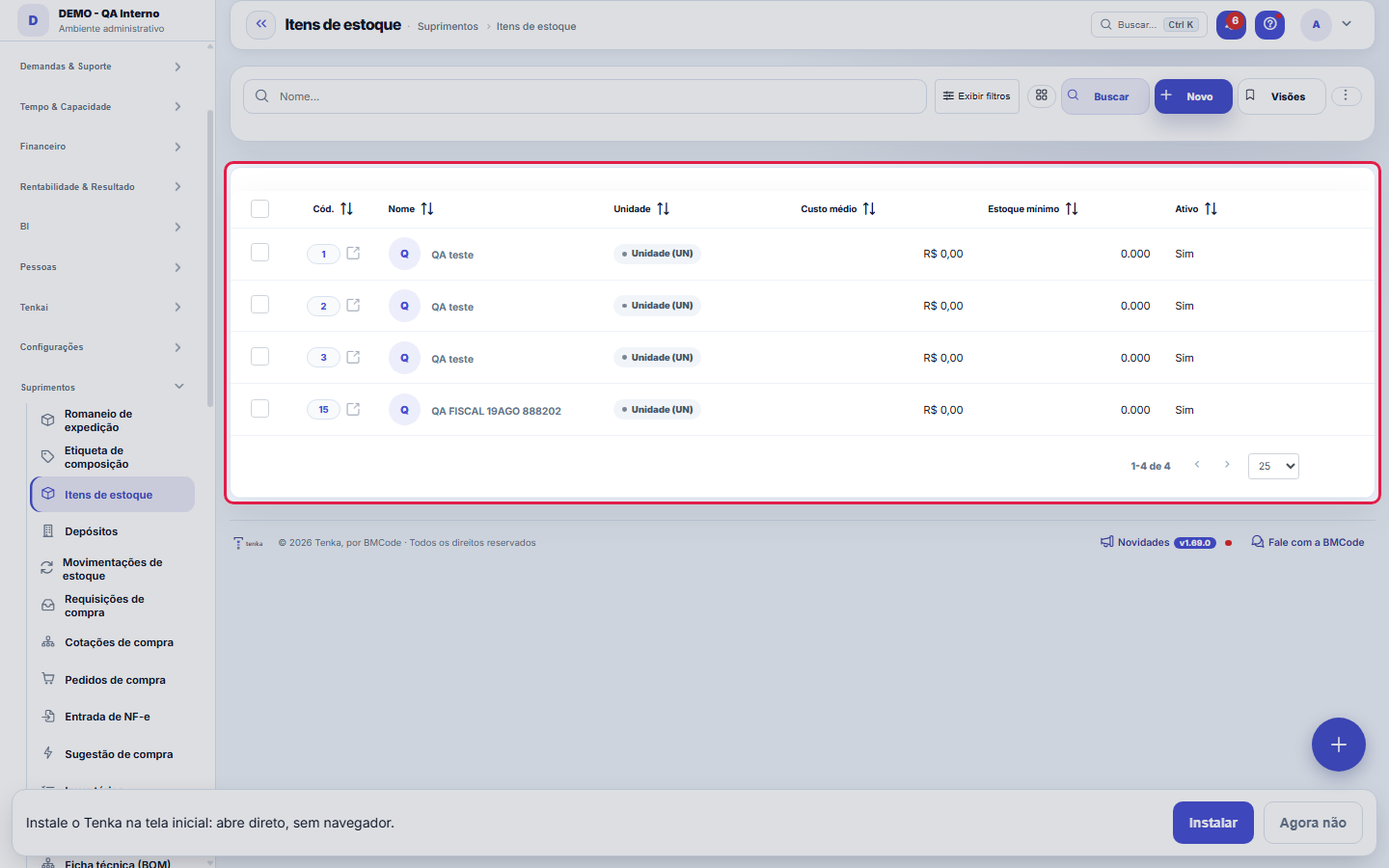Viewport: 1389px width, 868px height.
Task: Dismiss install prompt with Agora não
Action: tap(1313, 823)
